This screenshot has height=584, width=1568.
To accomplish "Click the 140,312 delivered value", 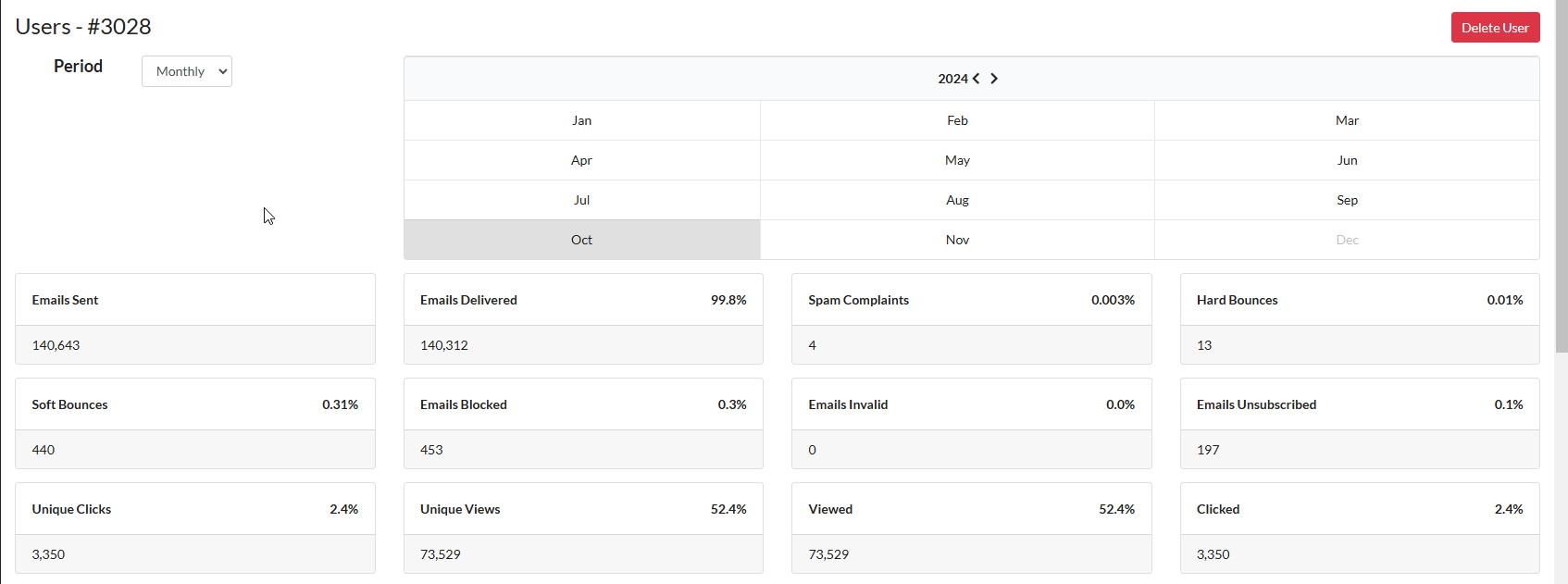I will tap(444, 345).
